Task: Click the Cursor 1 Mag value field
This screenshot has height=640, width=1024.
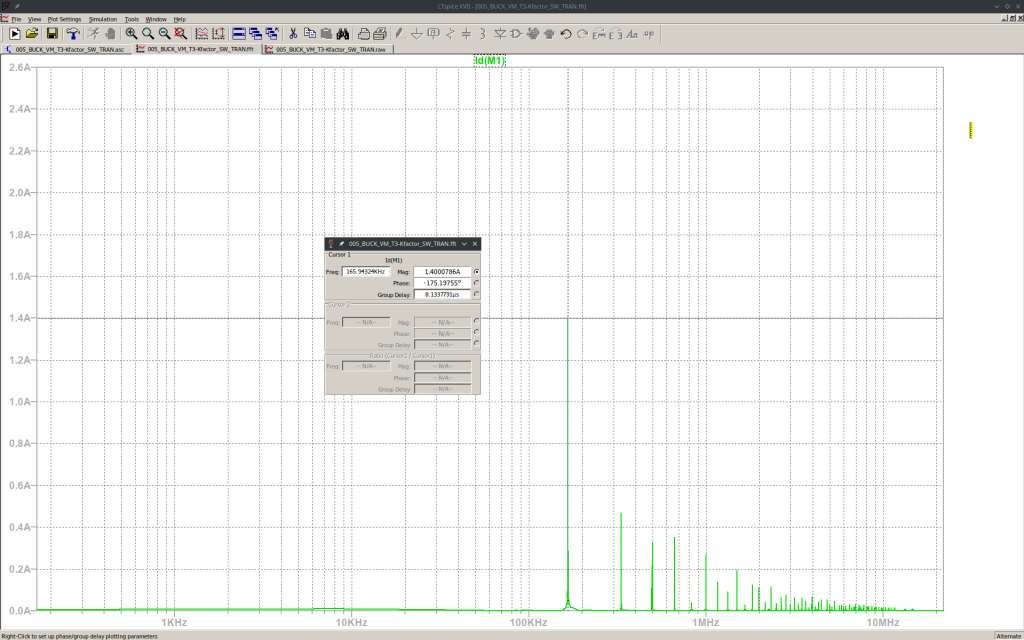Action: (442, 272)
